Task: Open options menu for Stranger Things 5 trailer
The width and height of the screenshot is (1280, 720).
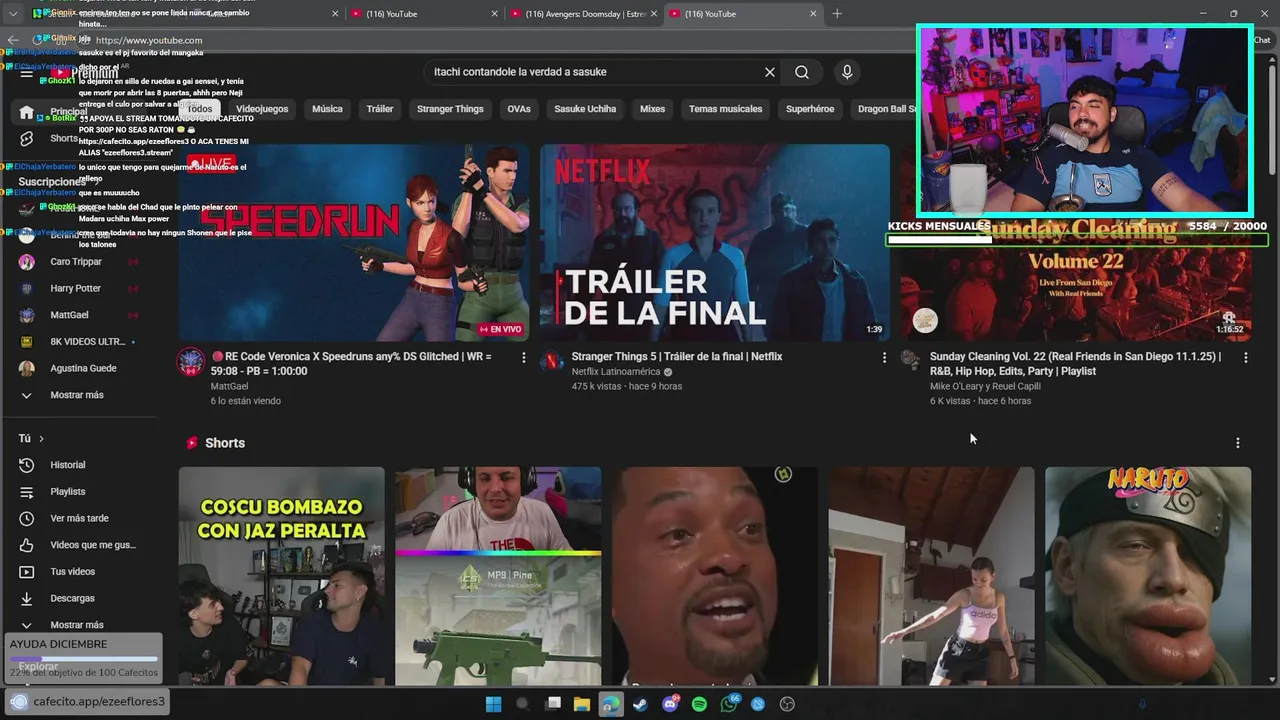Action: tap(884, 357)
